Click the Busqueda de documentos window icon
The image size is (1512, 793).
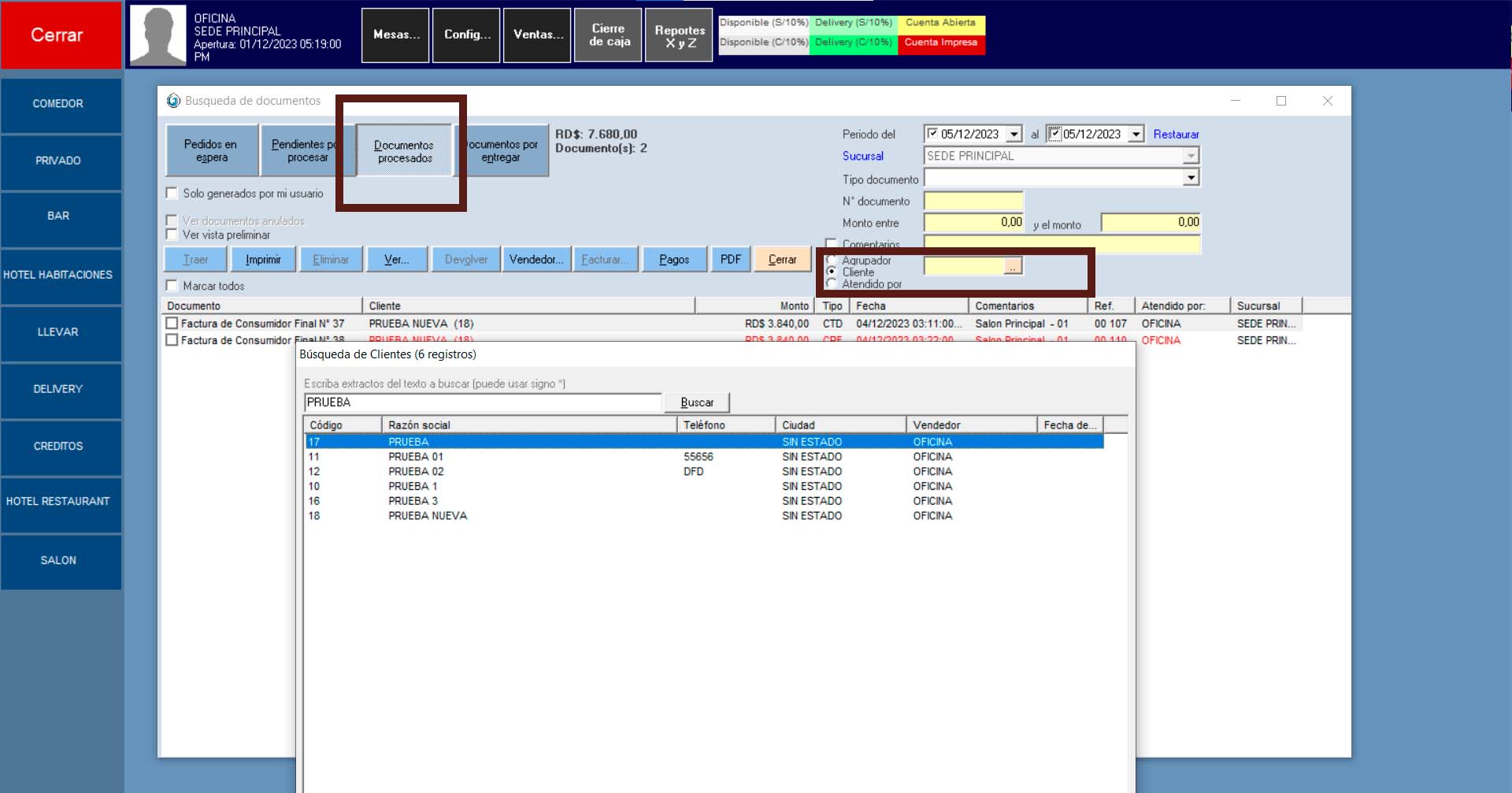173,101
